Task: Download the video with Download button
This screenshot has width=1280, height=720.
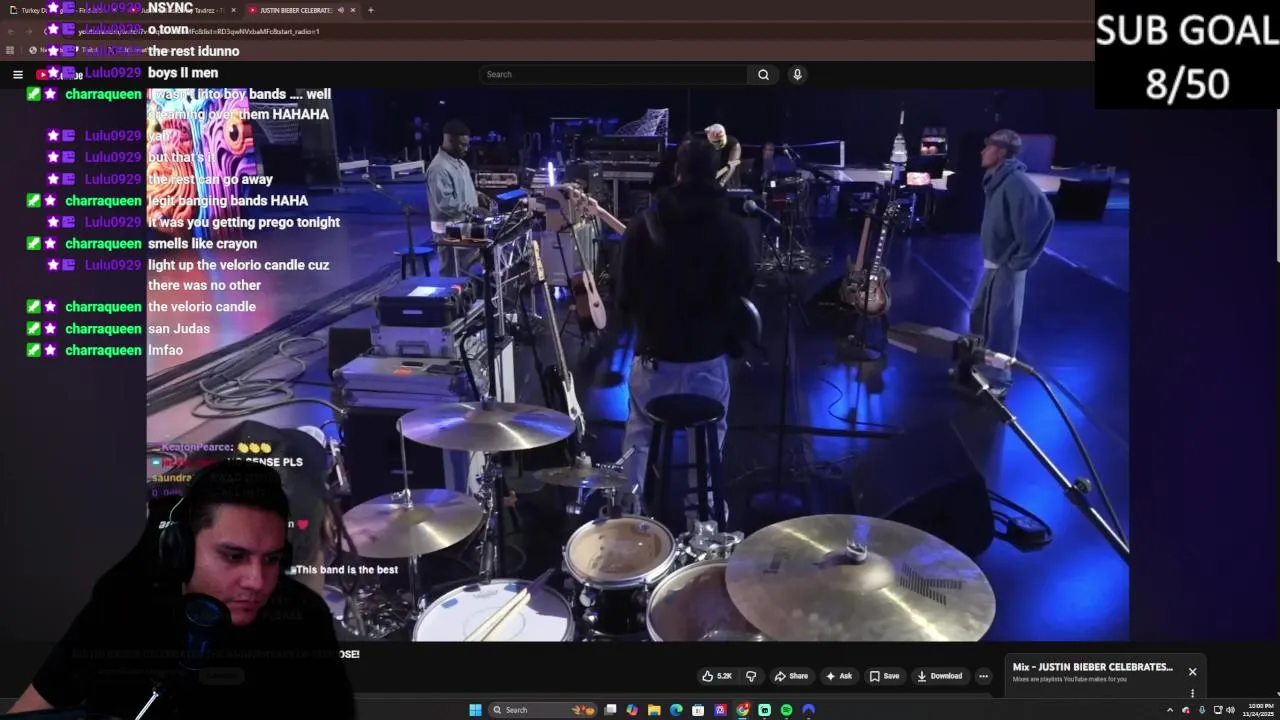Action: click(x=939, y=676)
